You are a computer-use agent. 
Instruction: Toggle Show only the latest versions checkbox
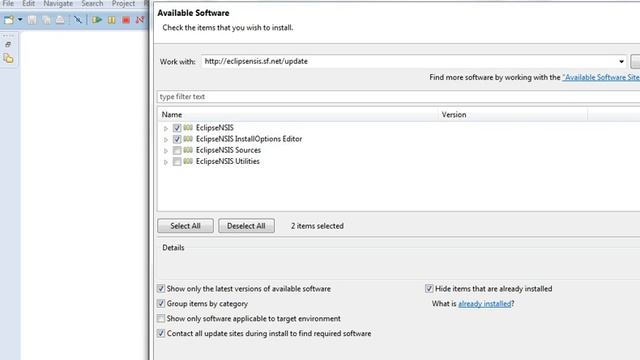(161, 289)
